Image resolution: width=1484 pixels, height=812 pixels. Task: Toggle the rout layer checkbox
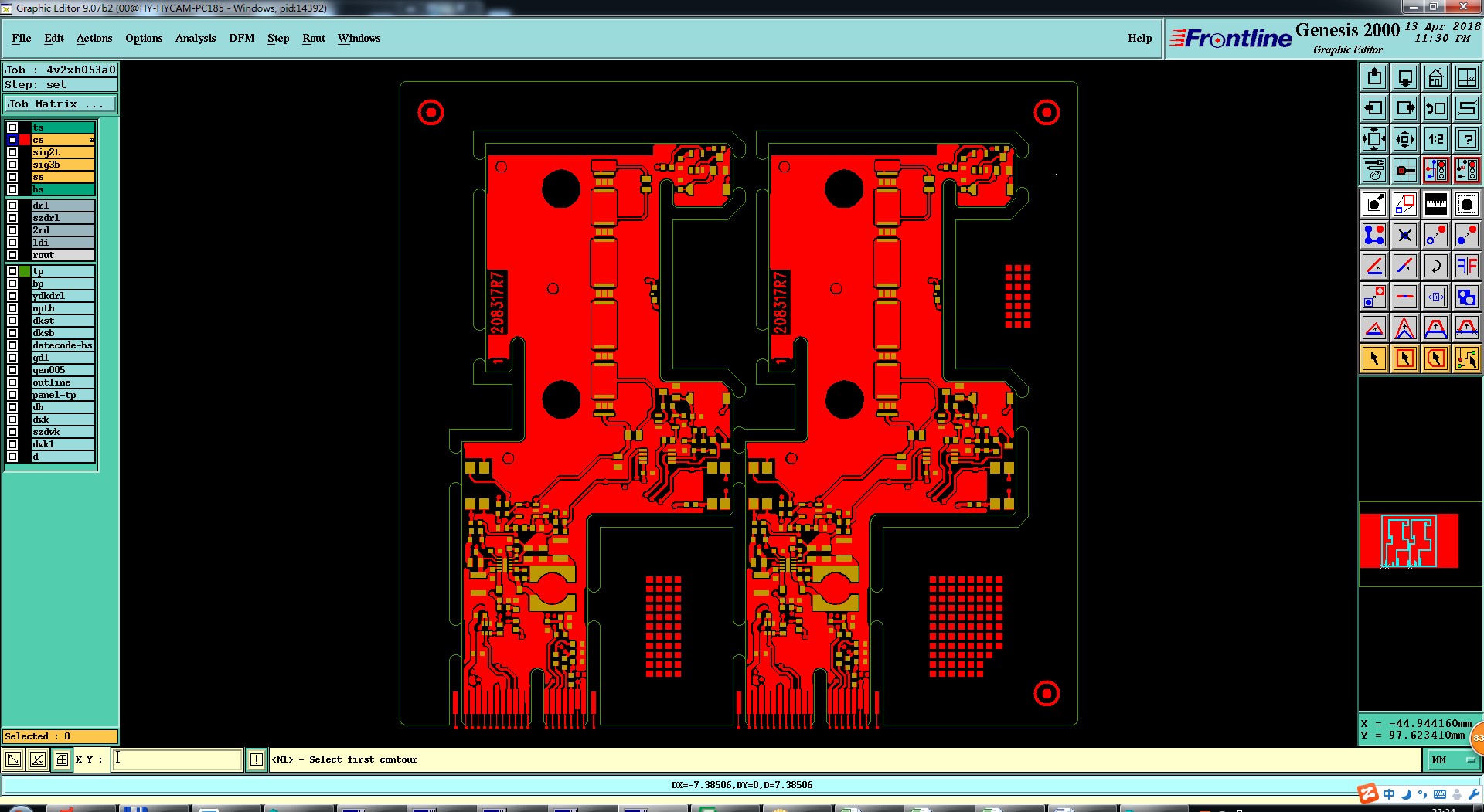tap(12, 255)
